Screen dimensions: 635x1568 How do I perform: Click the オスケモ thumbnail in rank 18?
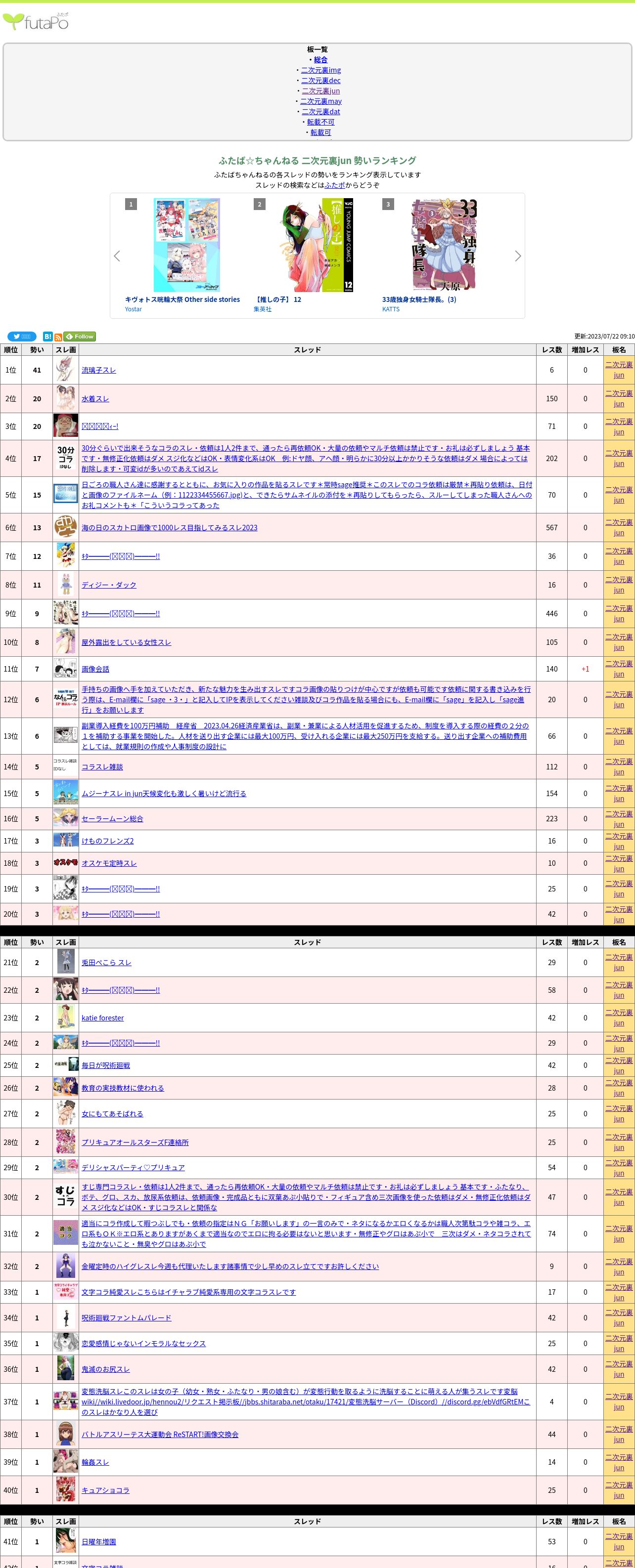point(66,863)
